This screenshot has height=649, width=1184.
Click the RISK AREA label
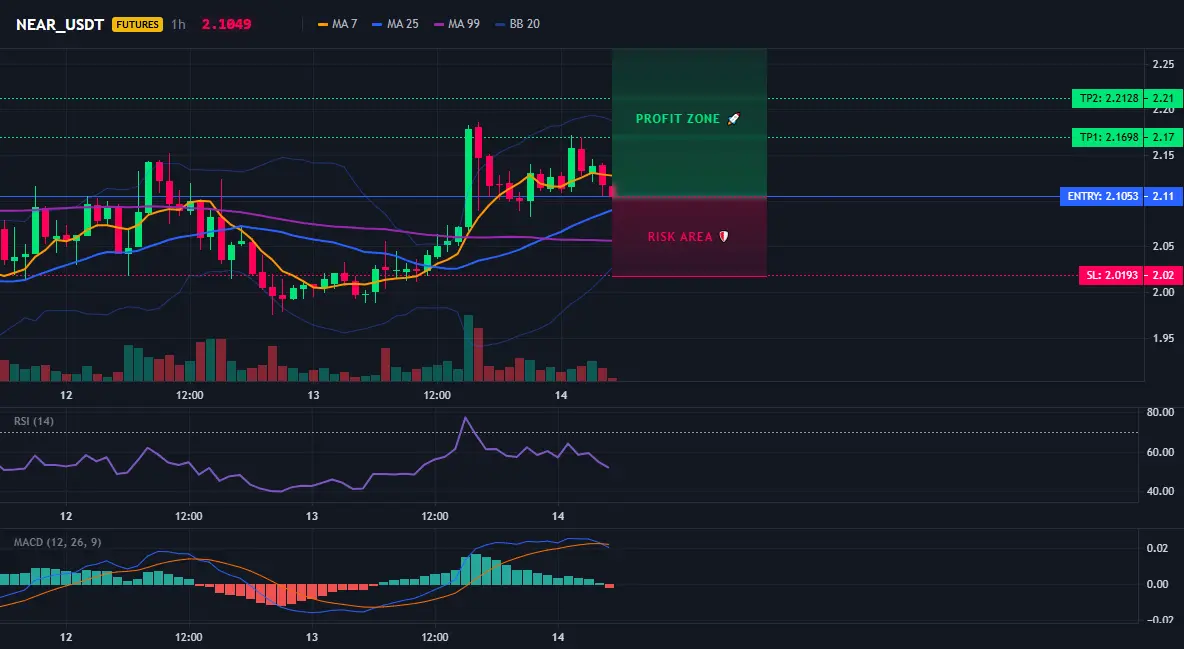[680, 236]
